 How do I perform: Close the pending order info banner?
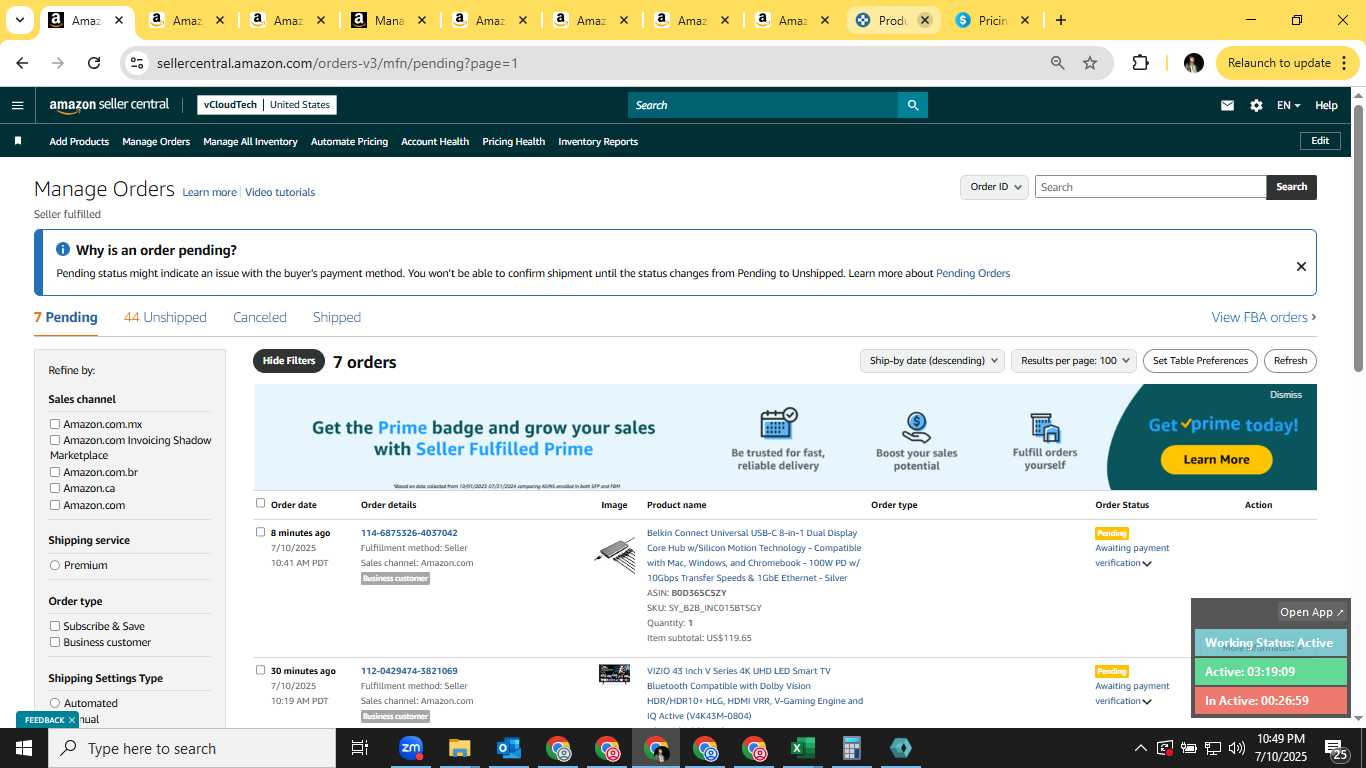pos(1301,266)
